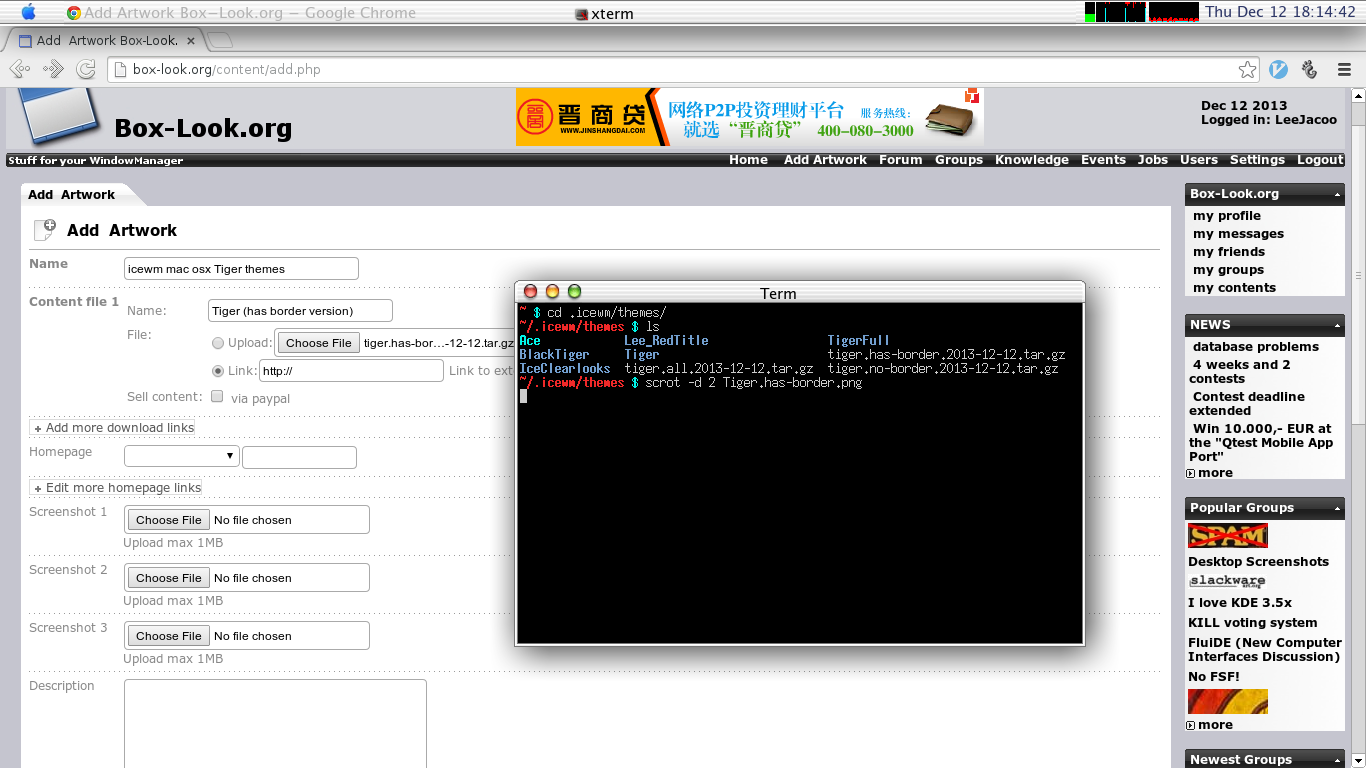1366x768 pixels.
Task: Click the Content file Name field
Action: [x=300, y=311]
